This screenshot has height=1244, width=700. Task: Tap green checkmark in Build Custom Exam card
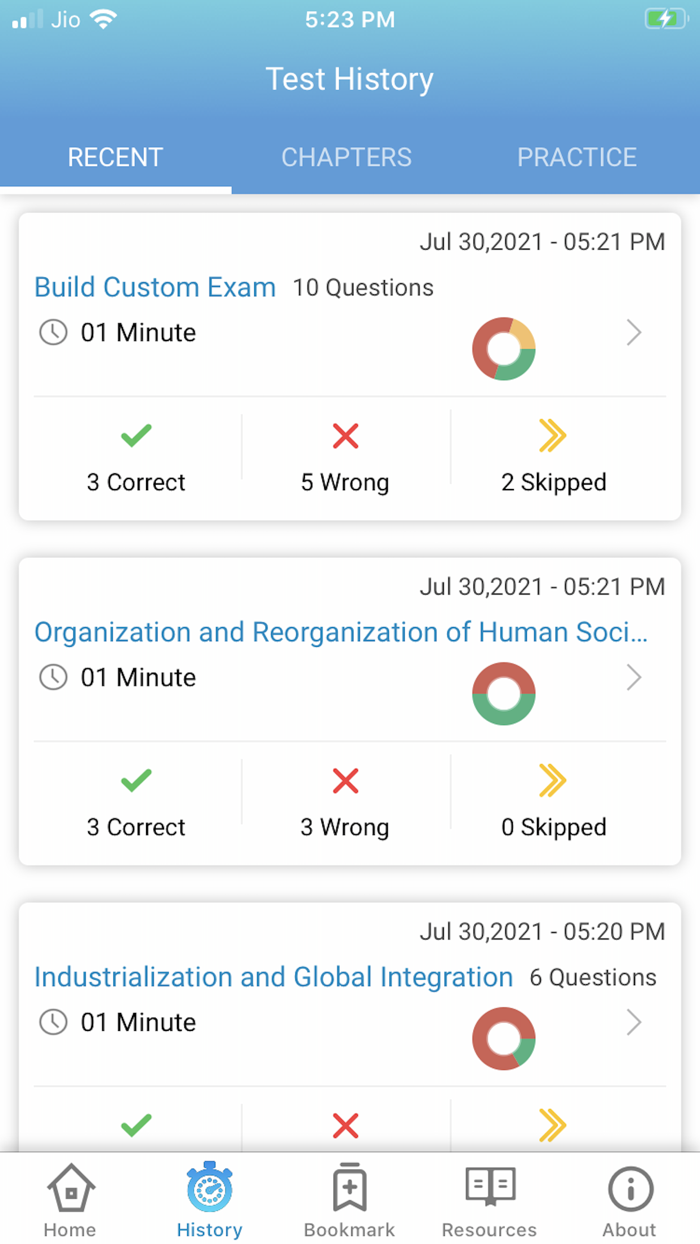(x=136, y=436)
